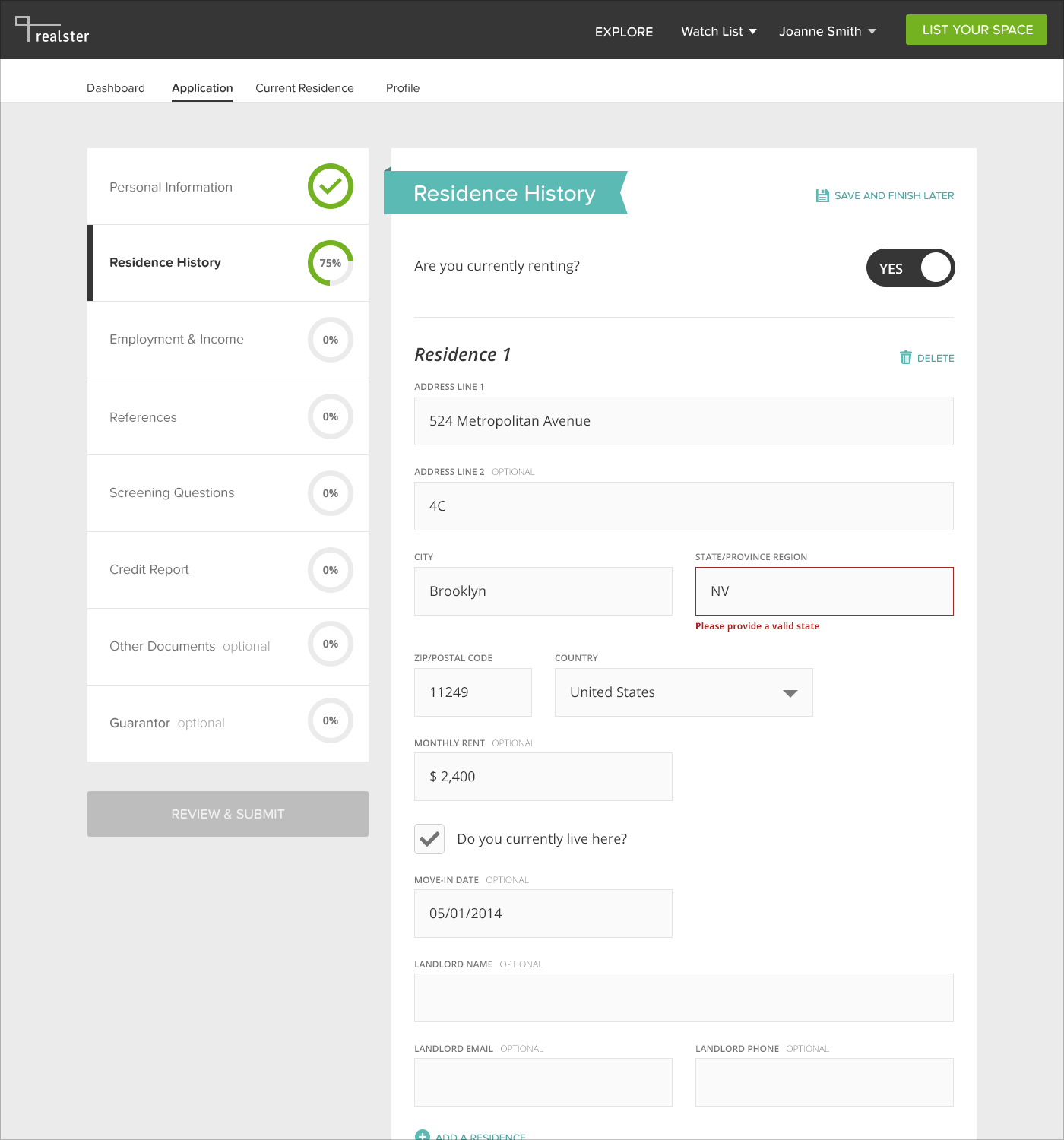Click the Credit Report progress circle
This screenshot has height=1140, width=1064.
tap(330, 569)
